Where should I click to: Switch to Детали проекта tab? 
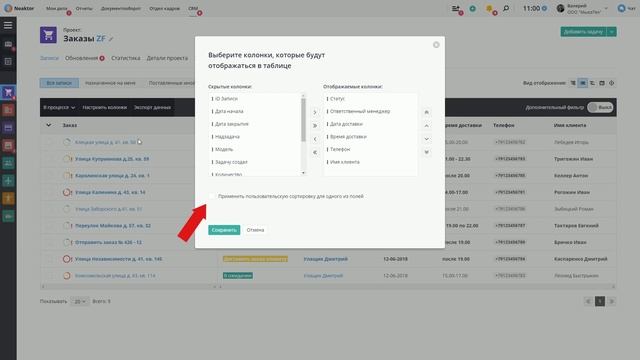pos(167,58)
